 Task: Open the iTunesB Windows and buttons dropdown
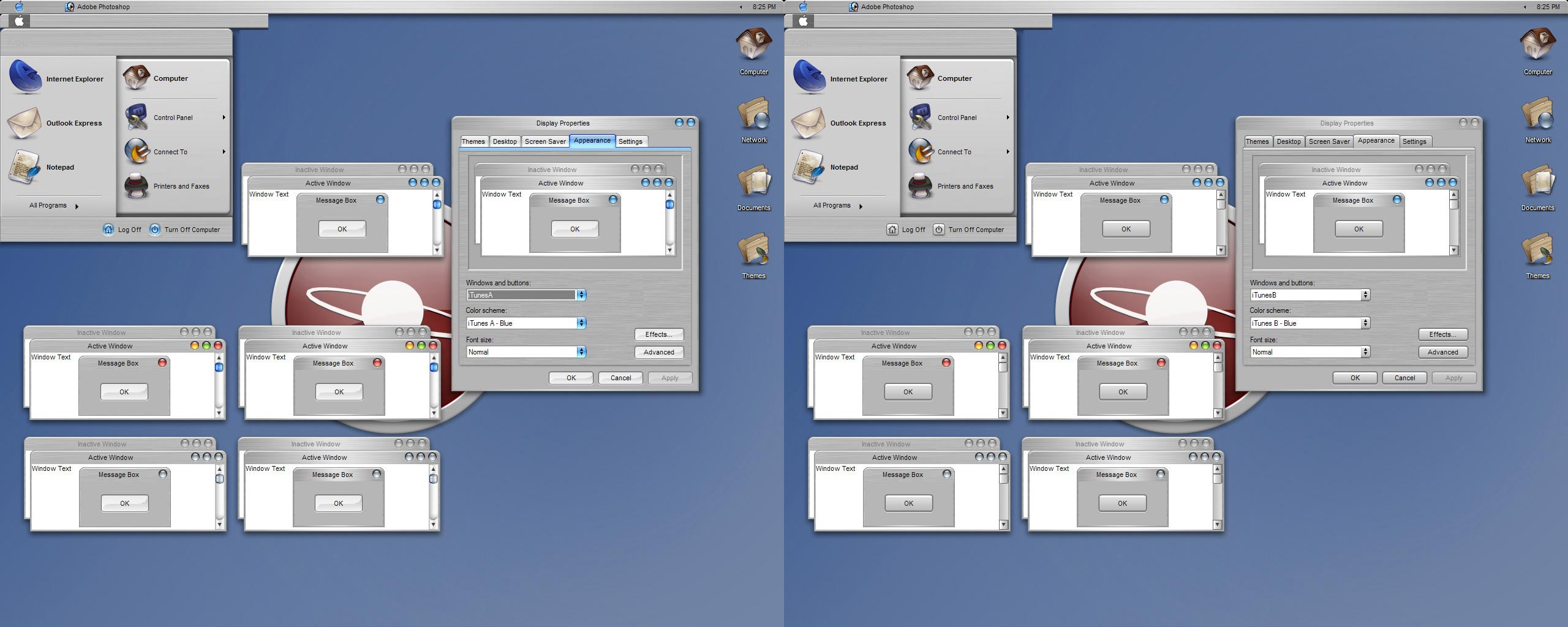1310,295
